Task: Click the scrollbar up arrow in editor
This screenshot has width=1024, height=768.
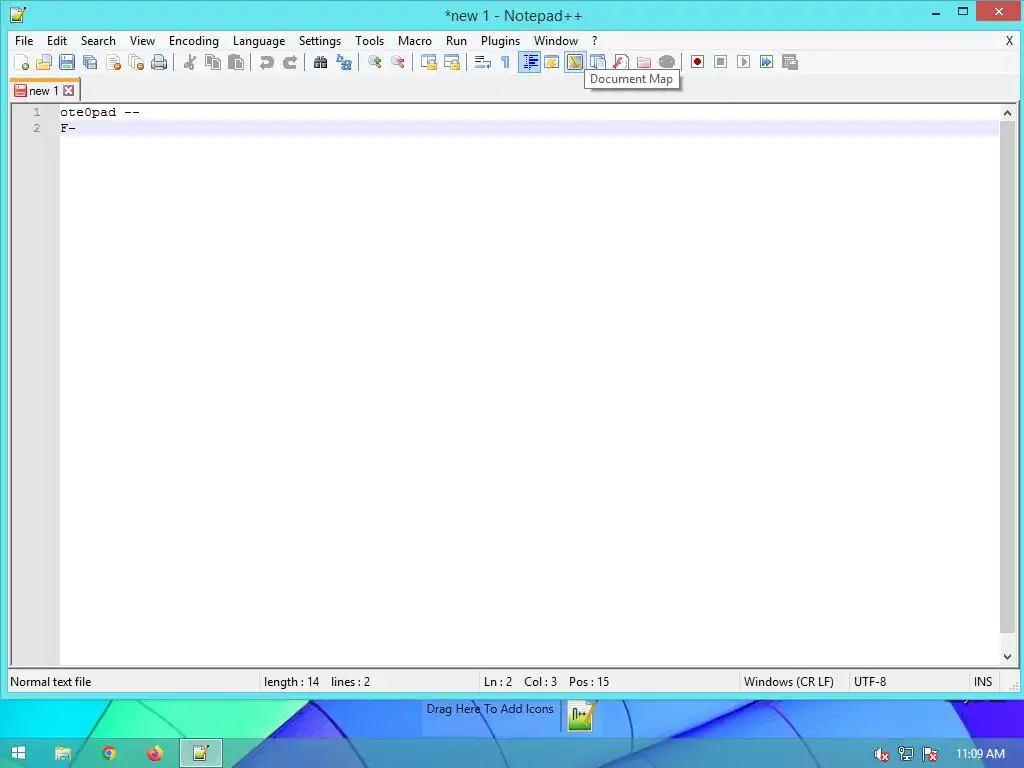Action: point(1007,113)
